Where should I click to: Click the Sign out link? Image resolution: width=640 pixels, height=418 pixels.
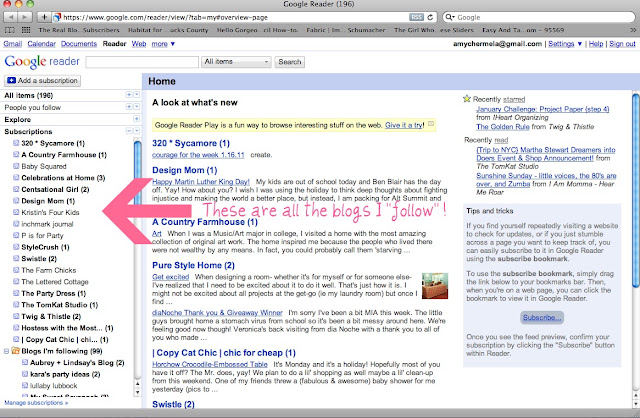click(x=622, y=44)
